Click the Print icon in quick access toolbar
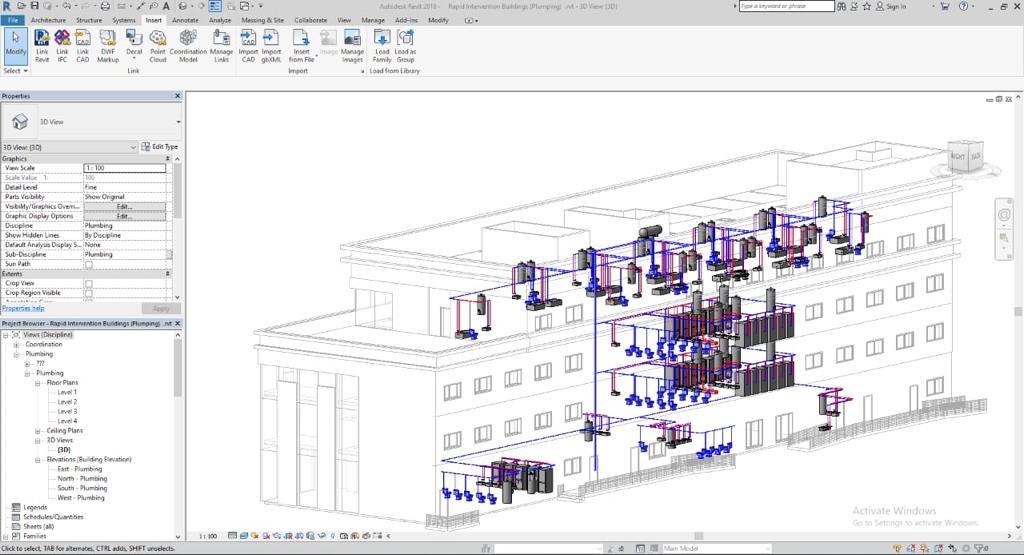This screenshot has width=1024, height=555. (105, 6)
